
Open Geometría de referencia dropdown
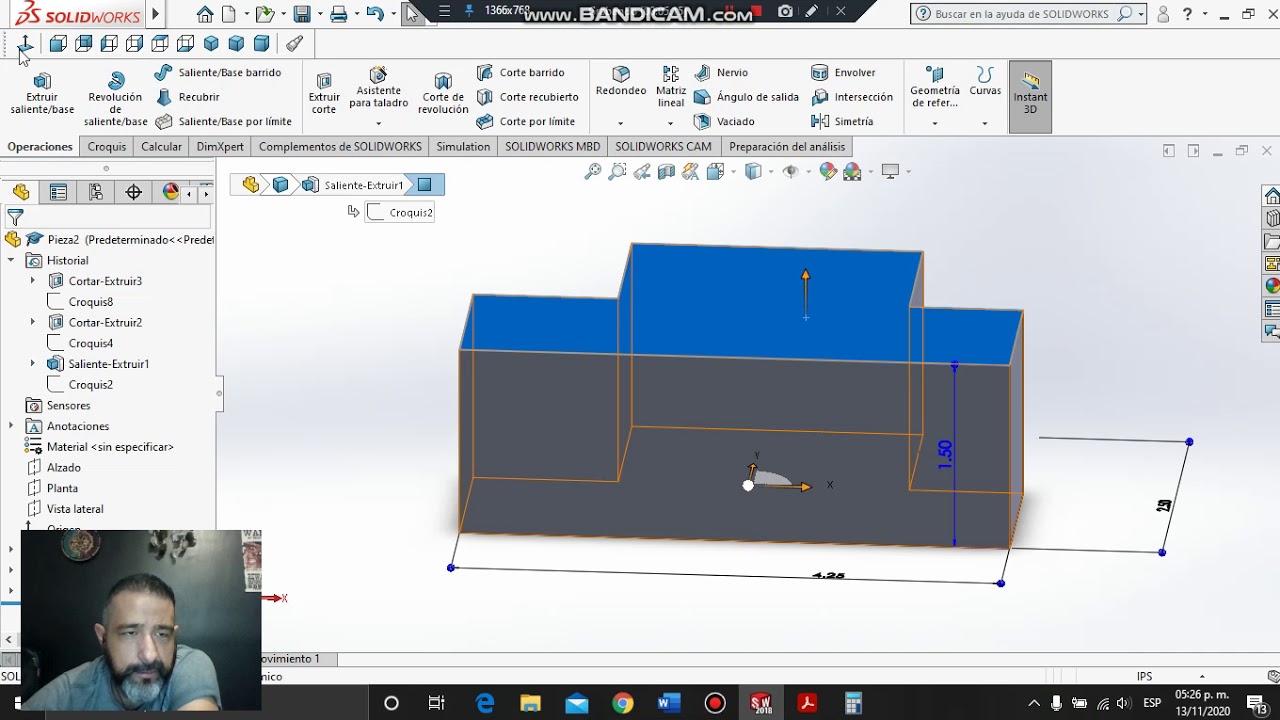[935, 124]
